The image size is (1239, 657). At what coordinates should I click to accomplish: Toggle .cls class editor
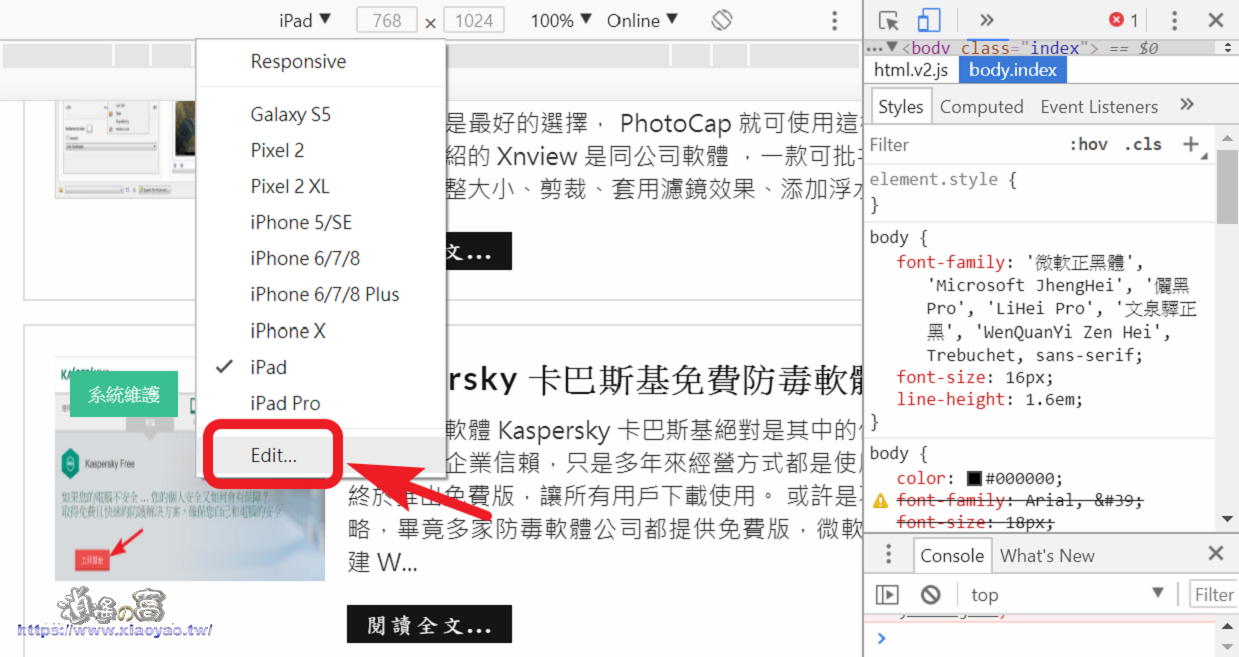[1142, 145]
